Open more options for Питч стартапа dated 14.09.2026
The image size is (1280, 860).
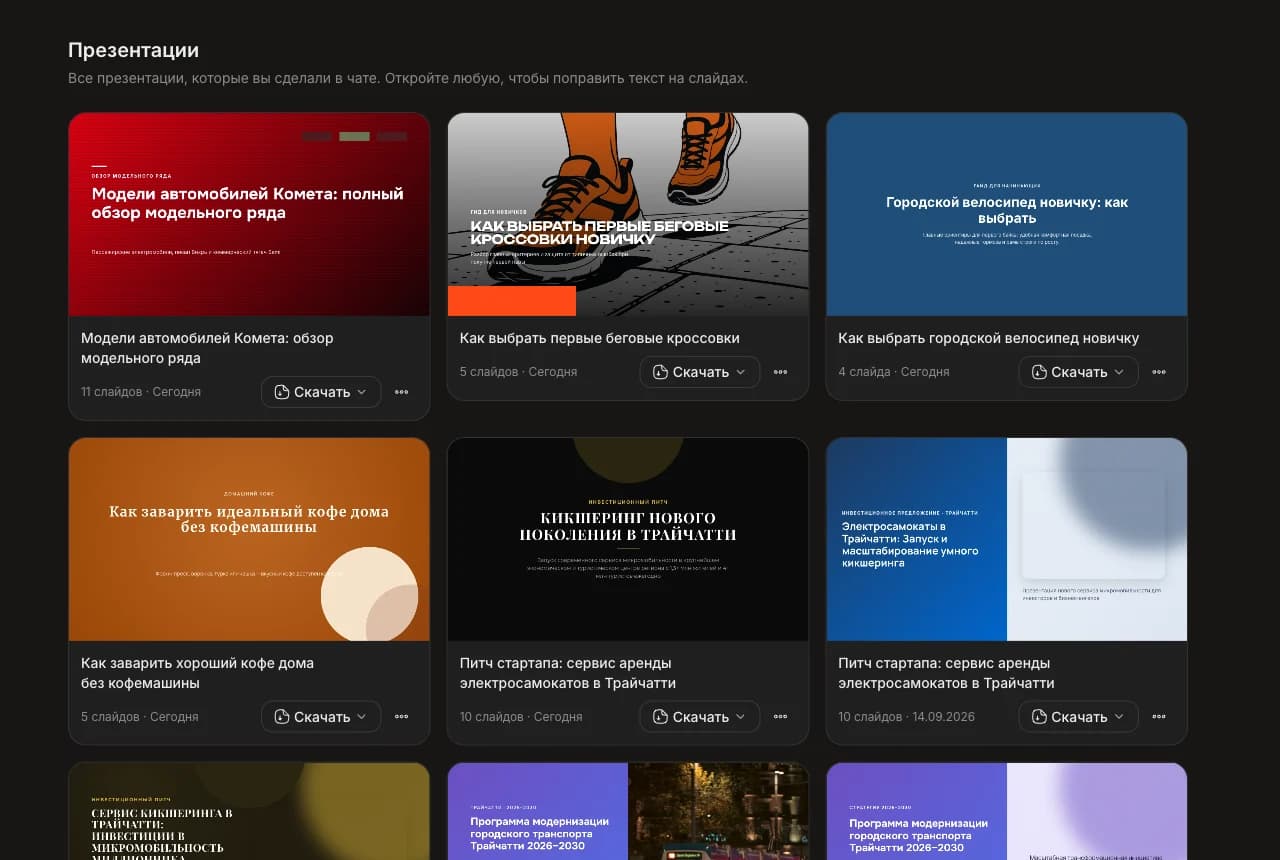click(x=1159, y=717)
